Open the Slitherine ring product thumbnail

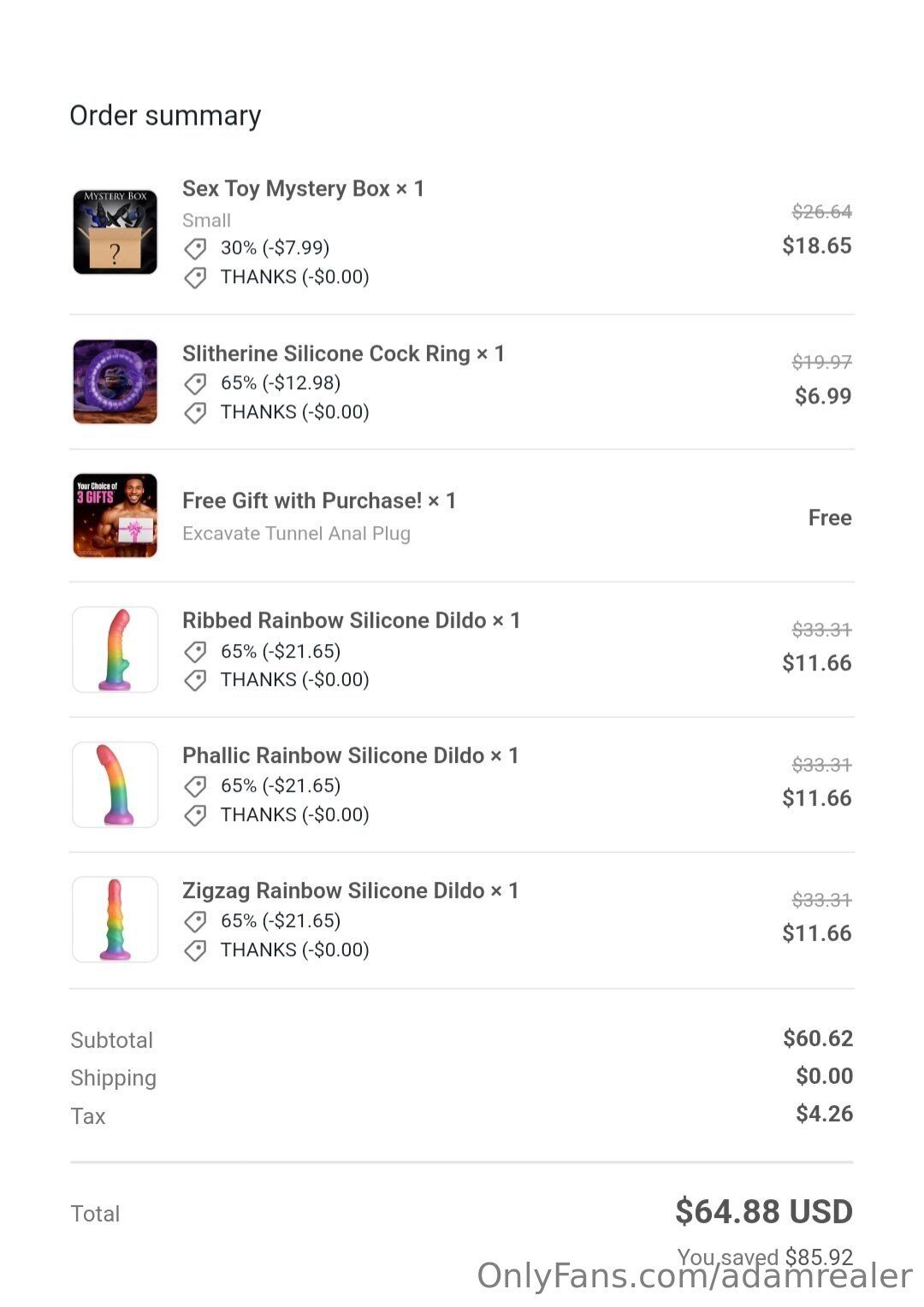(x=115, y=381)
